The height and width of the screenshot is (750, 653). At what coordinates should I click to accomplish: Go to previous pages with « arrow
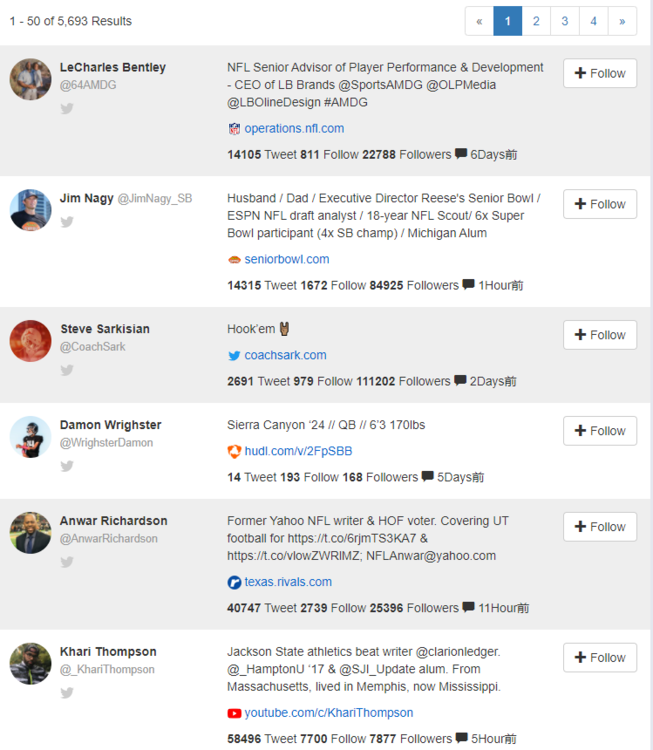click(479, 21)
